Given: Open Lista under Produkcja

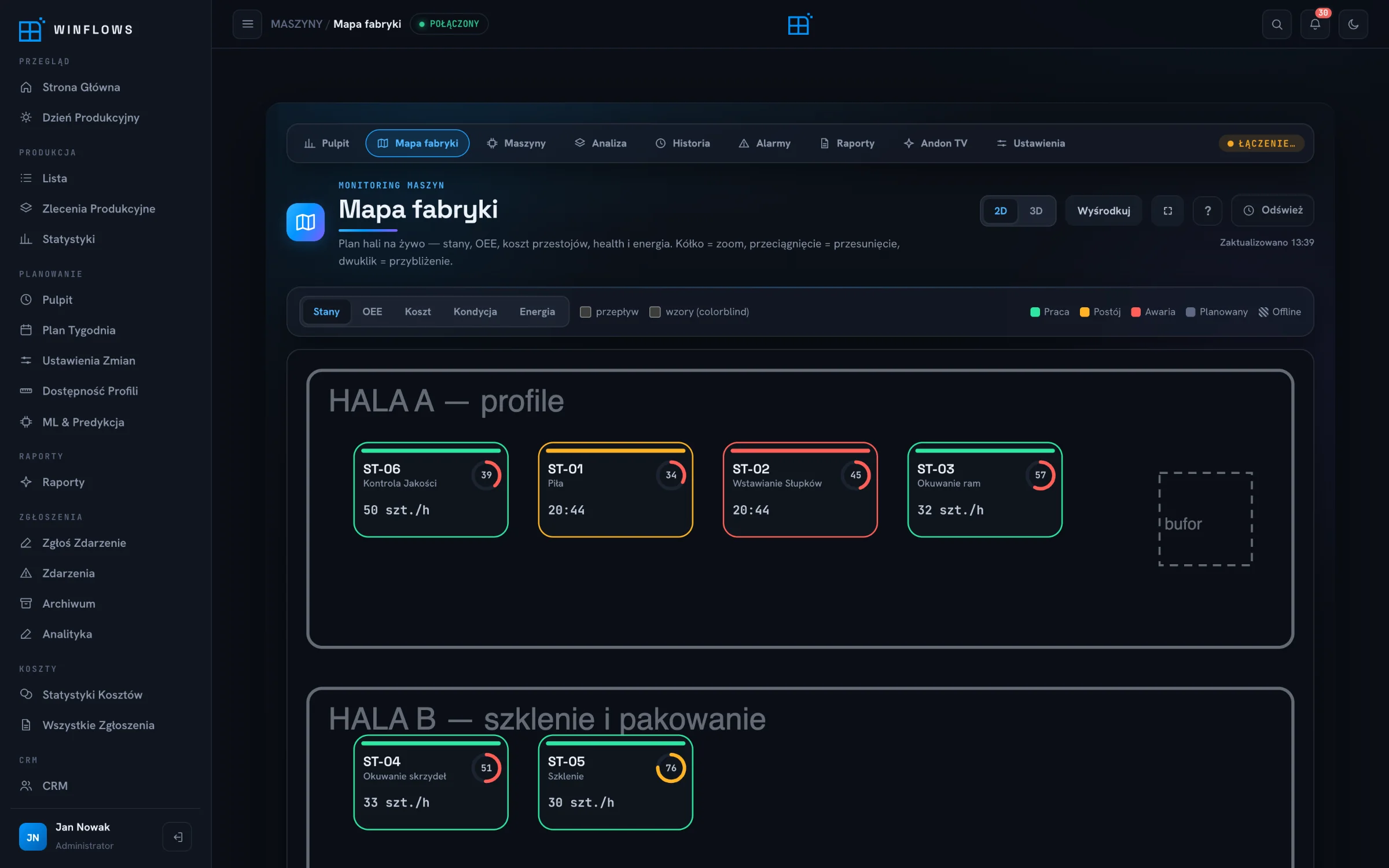Looking at the screenshot, I should 105,178.
